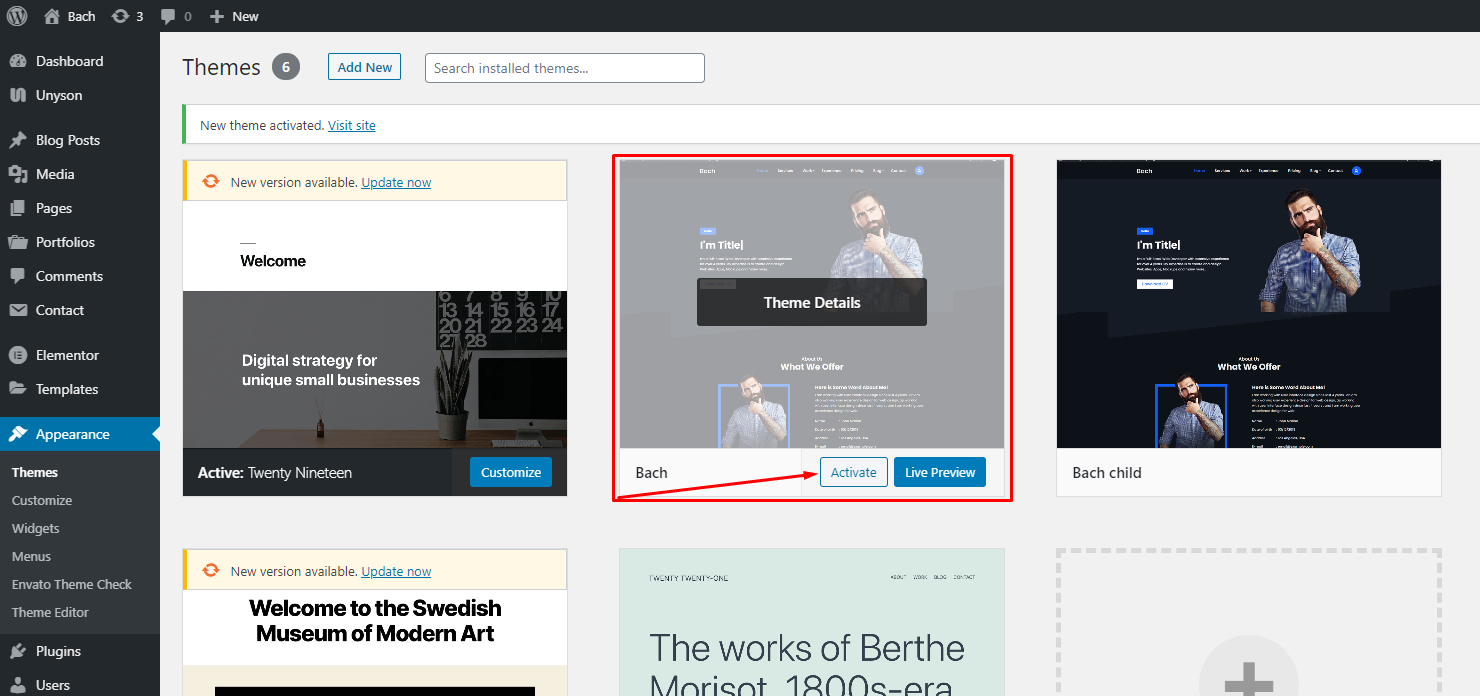Customize the active Twenty Nineteen theme
The width and height of the screenshot is (1480, 696).
click(x=511, y=472)
